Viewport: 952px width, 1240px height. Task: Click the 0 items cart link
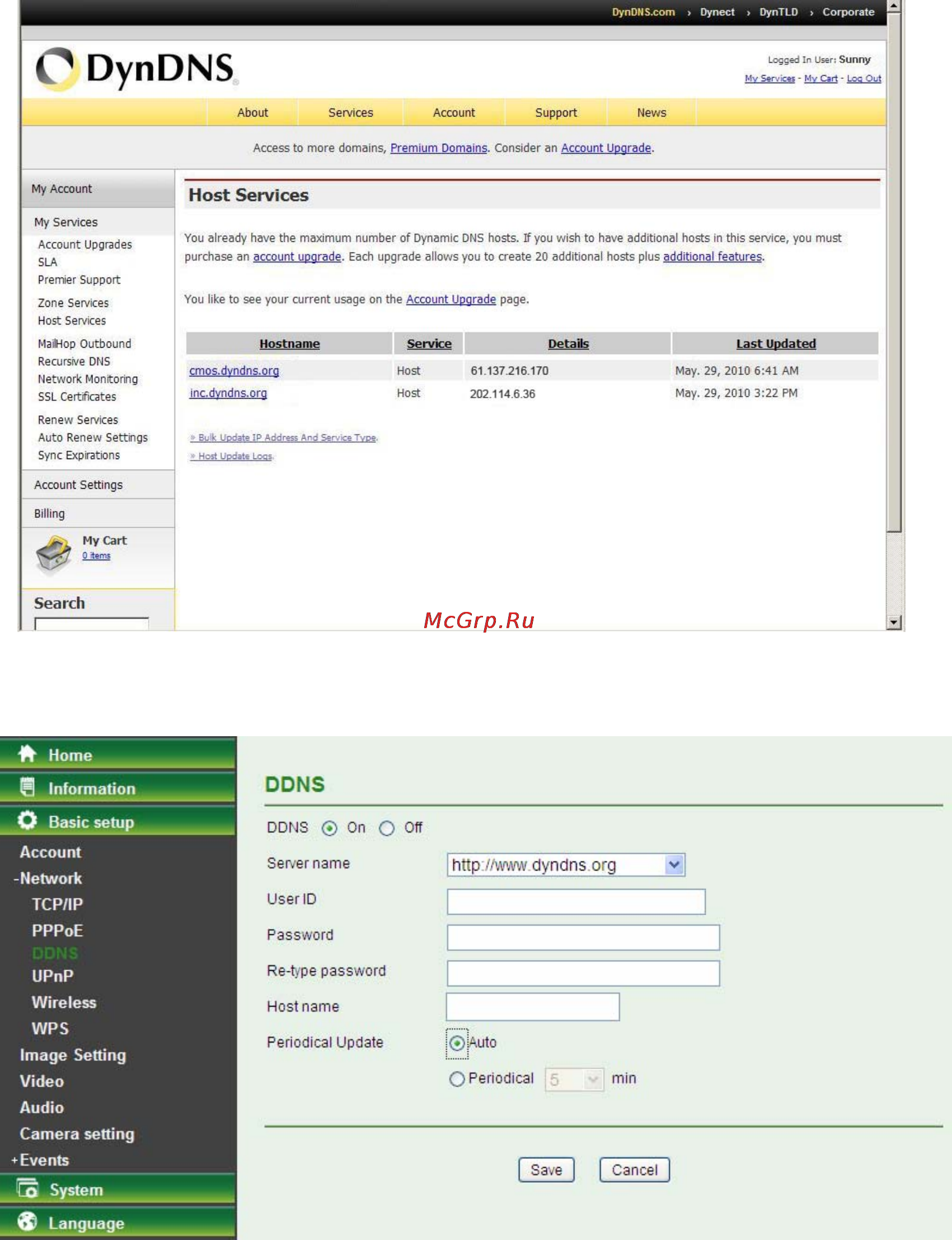96,555
